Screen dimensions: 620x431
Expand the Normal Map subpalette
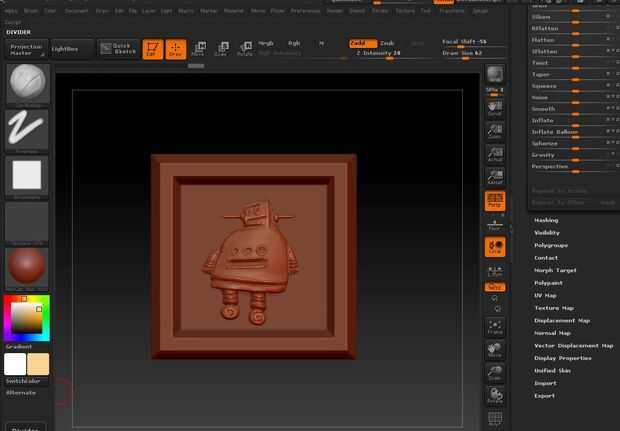tap(552, 333)
